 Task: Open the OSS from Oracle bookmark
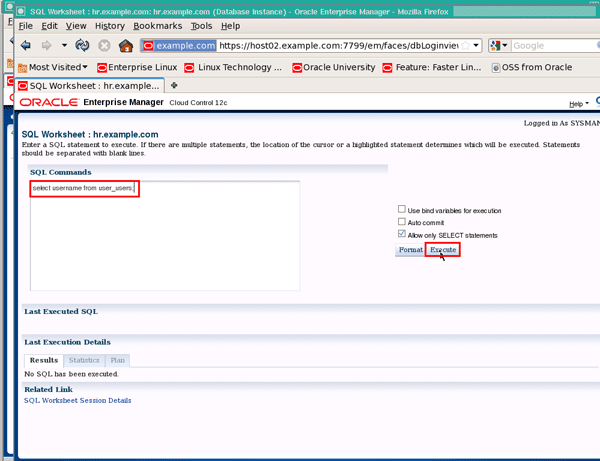(x=532, y=67)
